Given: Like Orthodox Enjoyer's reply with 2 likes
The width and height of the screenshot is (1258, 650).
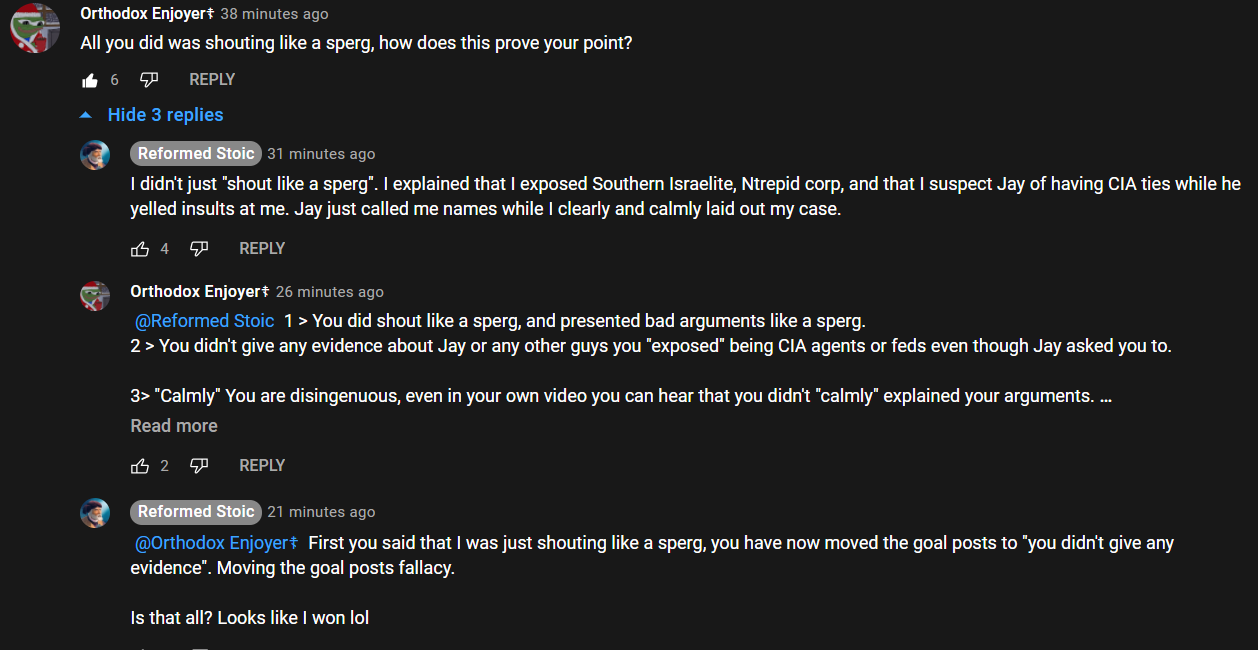Looking at the screenshot, I should [140, 466].
